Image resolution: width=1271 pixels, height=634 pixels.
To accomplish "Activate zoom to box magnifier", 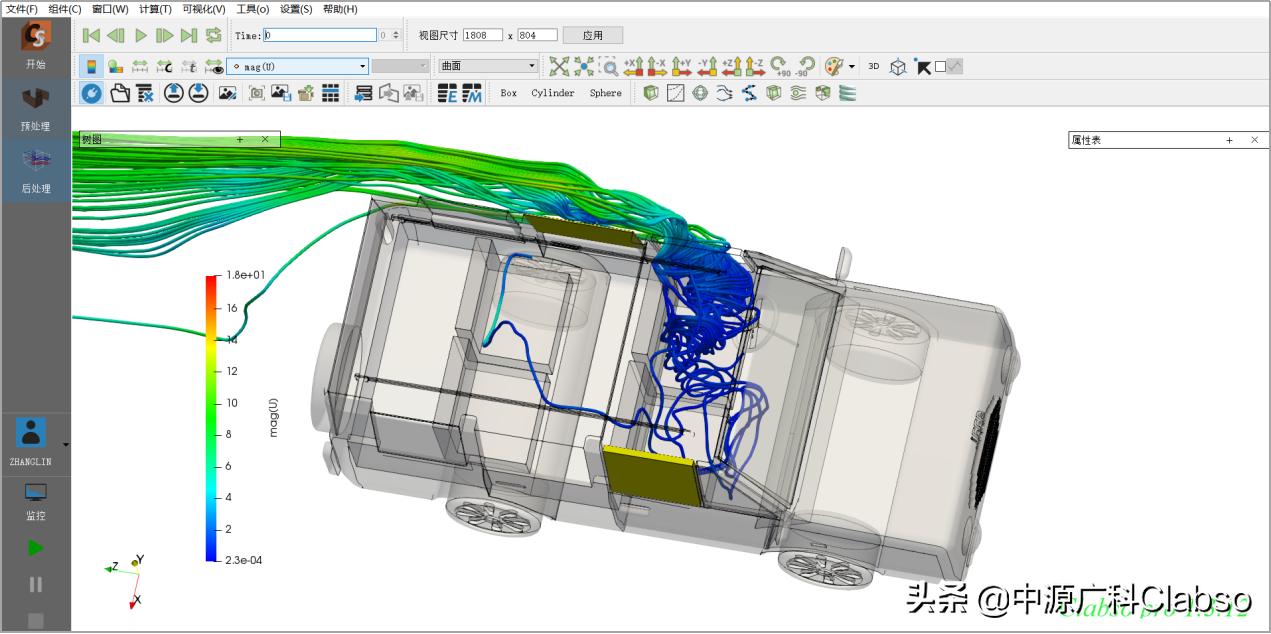I will pyautogui.click(x=609, y=66).
